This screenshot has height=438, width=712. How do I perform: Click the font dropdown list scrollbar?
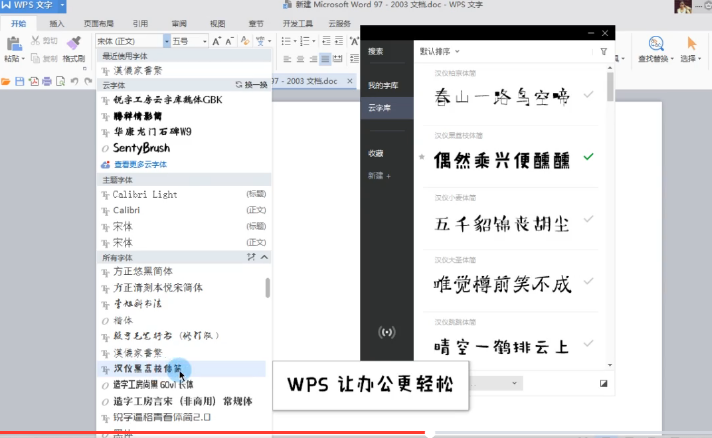(267, 288)
